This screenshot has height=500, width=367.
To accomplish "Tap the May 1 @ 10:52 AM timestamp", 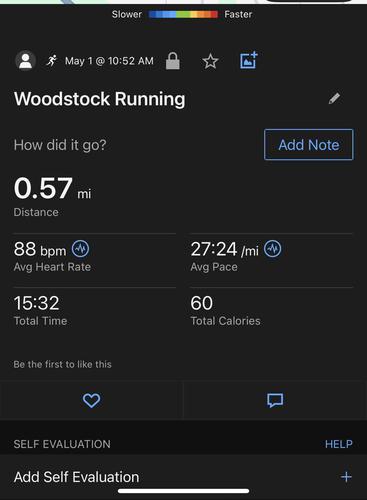I will [109, 61].
